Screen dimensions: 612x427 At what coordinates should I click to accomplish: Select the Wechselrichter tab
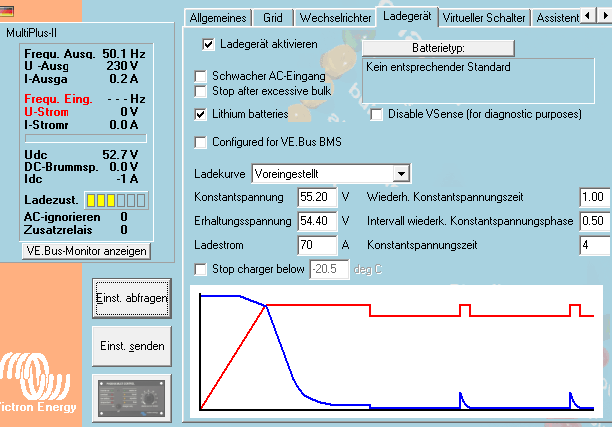(335, 18)
